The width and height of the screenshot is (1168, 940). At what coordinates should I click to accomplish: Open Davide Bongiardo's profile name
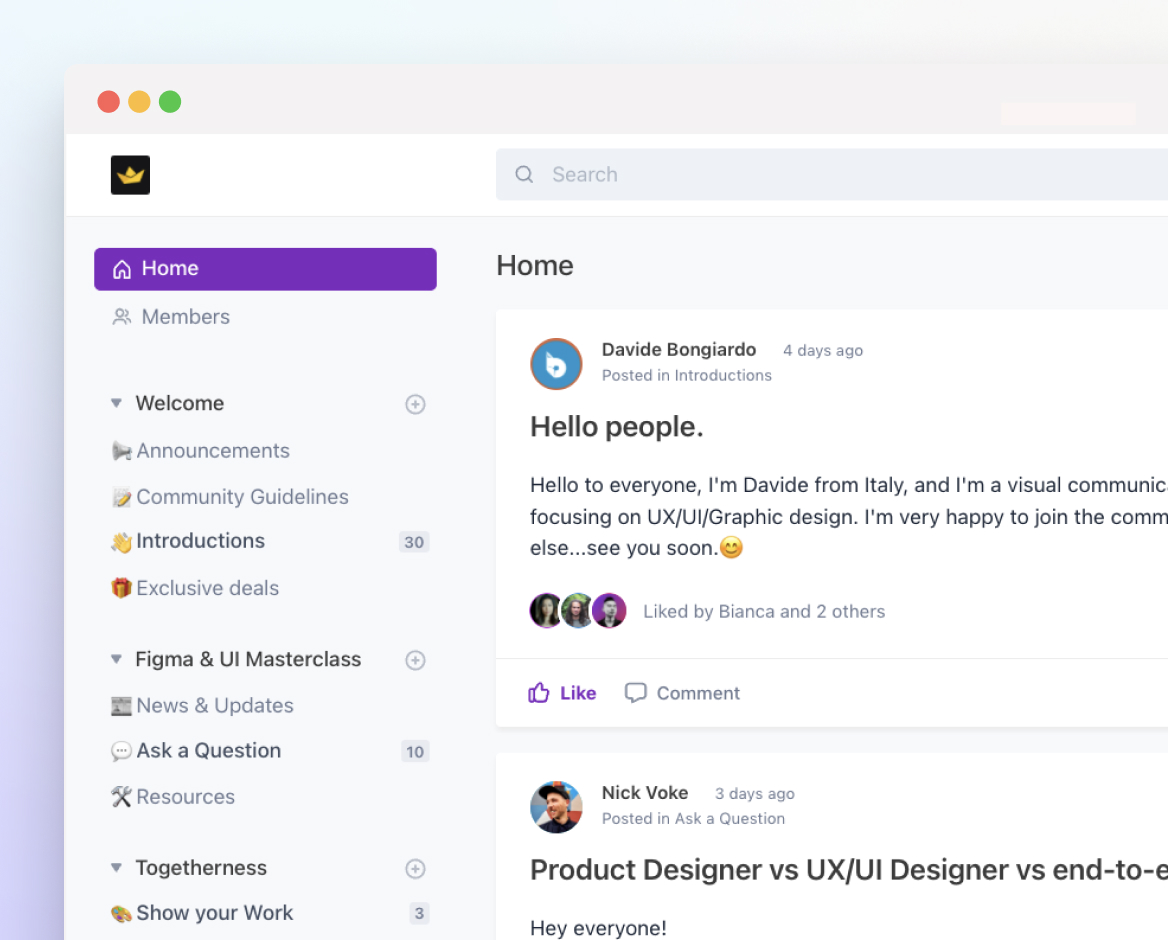click(x=679, y=349)
